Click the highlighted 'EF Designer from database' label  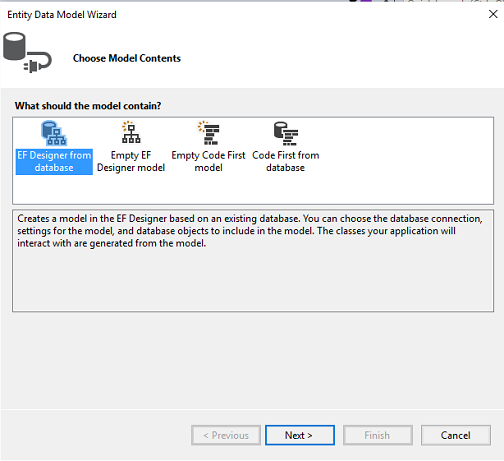[x=54, y=161]
